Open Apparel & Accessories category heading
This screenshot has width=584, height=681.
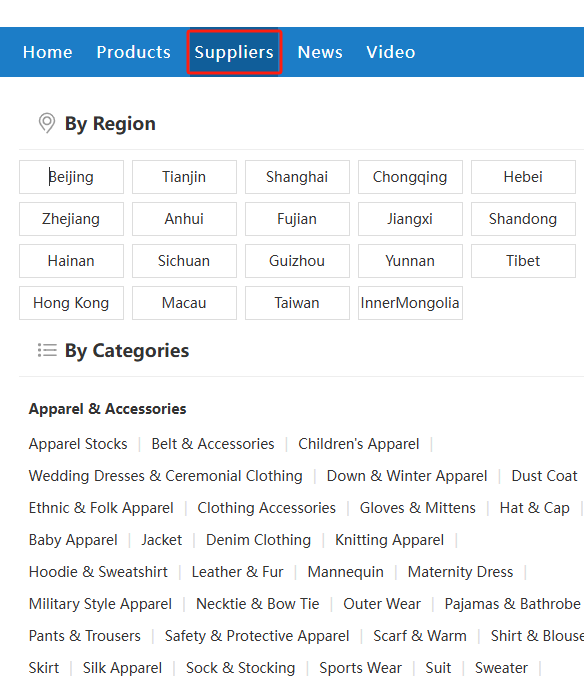107,409
